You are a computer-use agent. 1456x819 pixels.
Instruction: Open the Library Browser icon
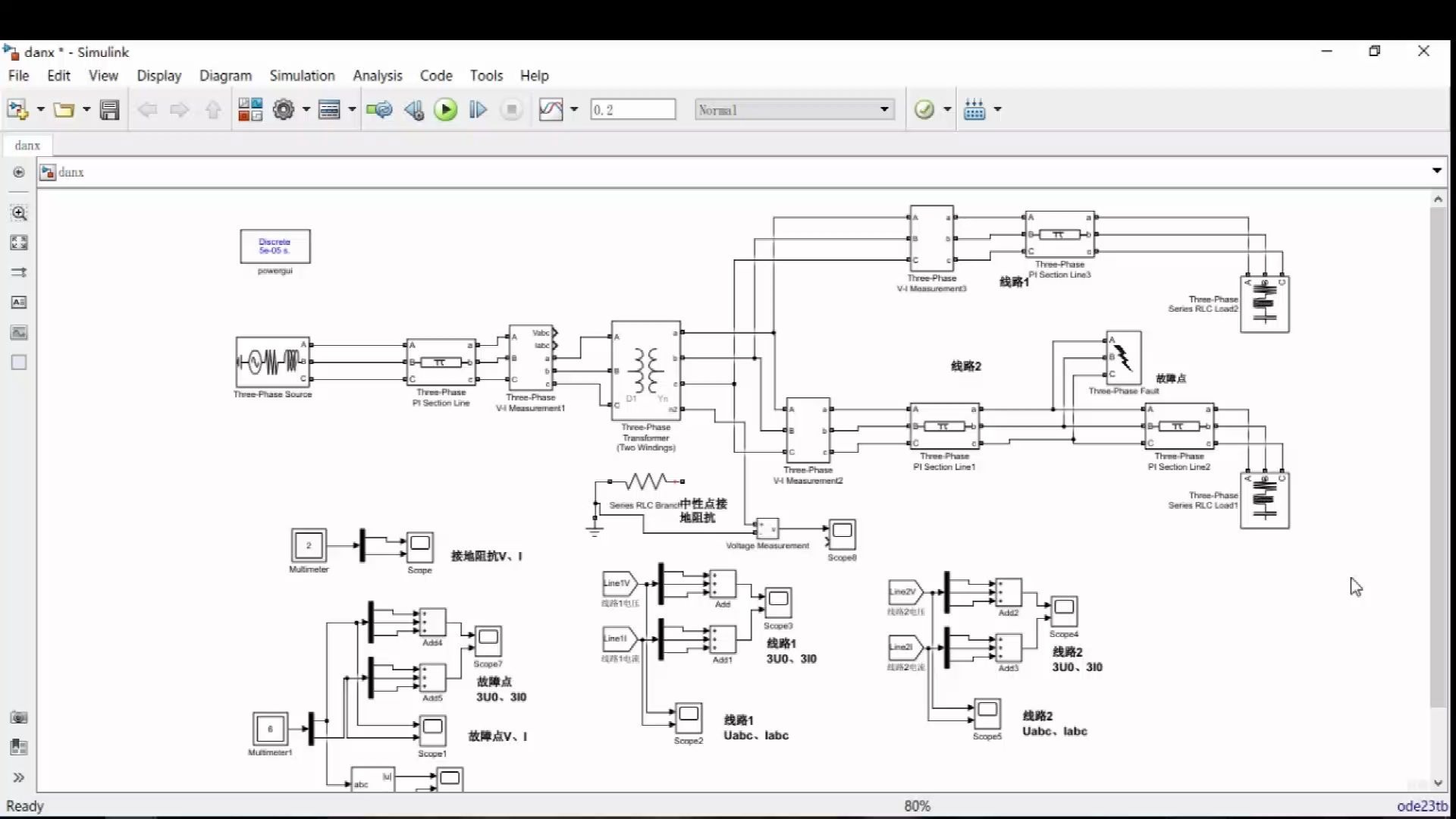tap(250, 110)
